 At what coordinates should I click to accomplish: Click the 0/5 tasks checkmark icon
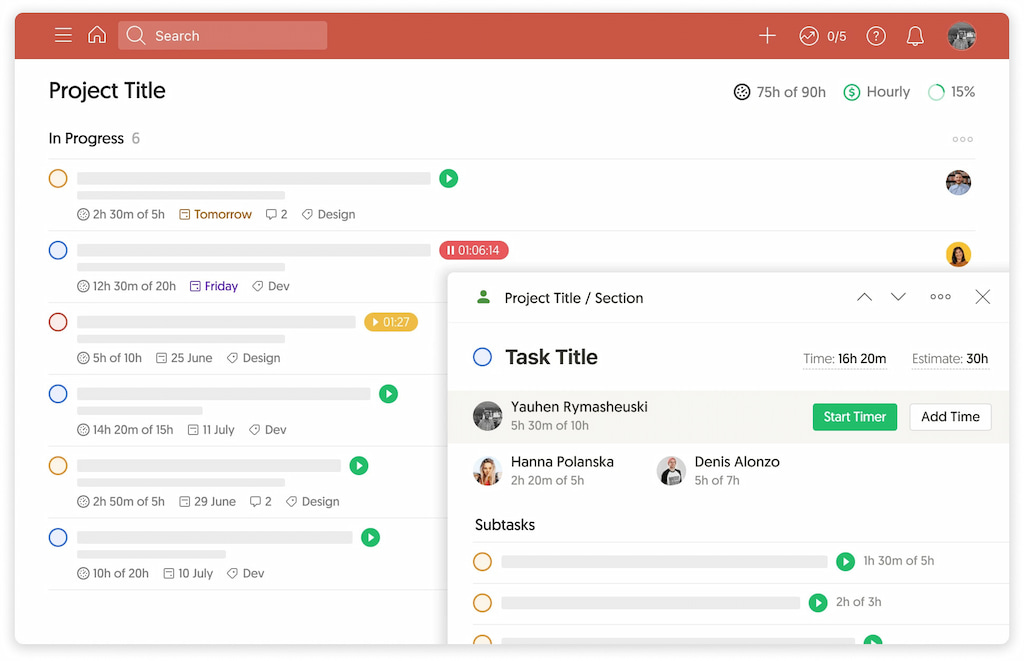point(809,35)
